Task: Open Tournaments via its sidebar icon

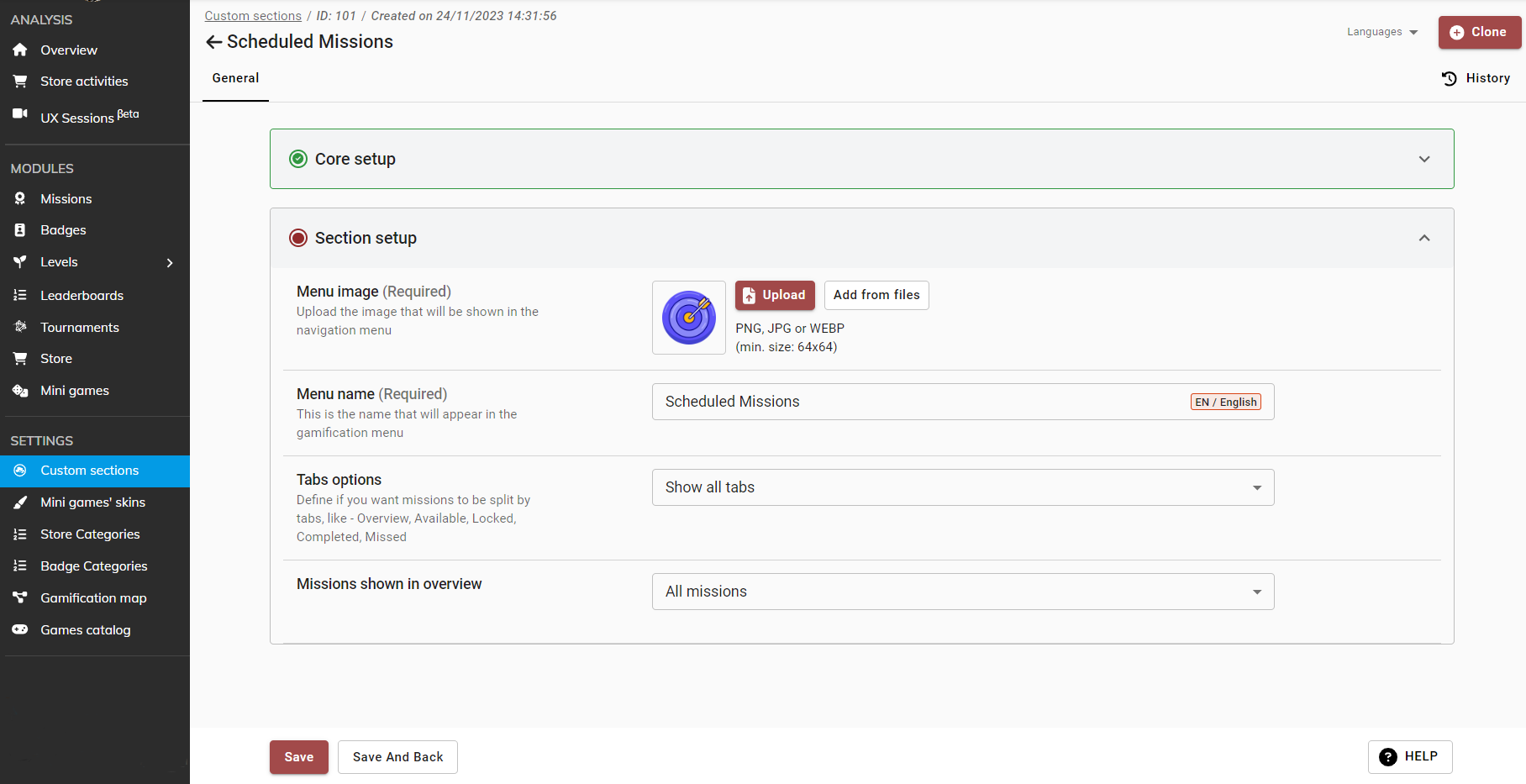Action: [20, 327]
